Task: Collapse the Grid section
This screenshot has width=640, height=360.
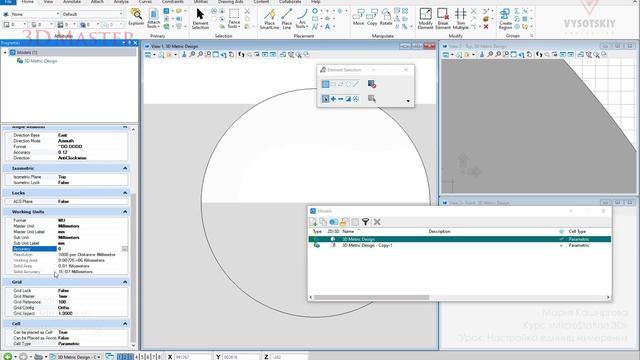Action: [125, 282]
